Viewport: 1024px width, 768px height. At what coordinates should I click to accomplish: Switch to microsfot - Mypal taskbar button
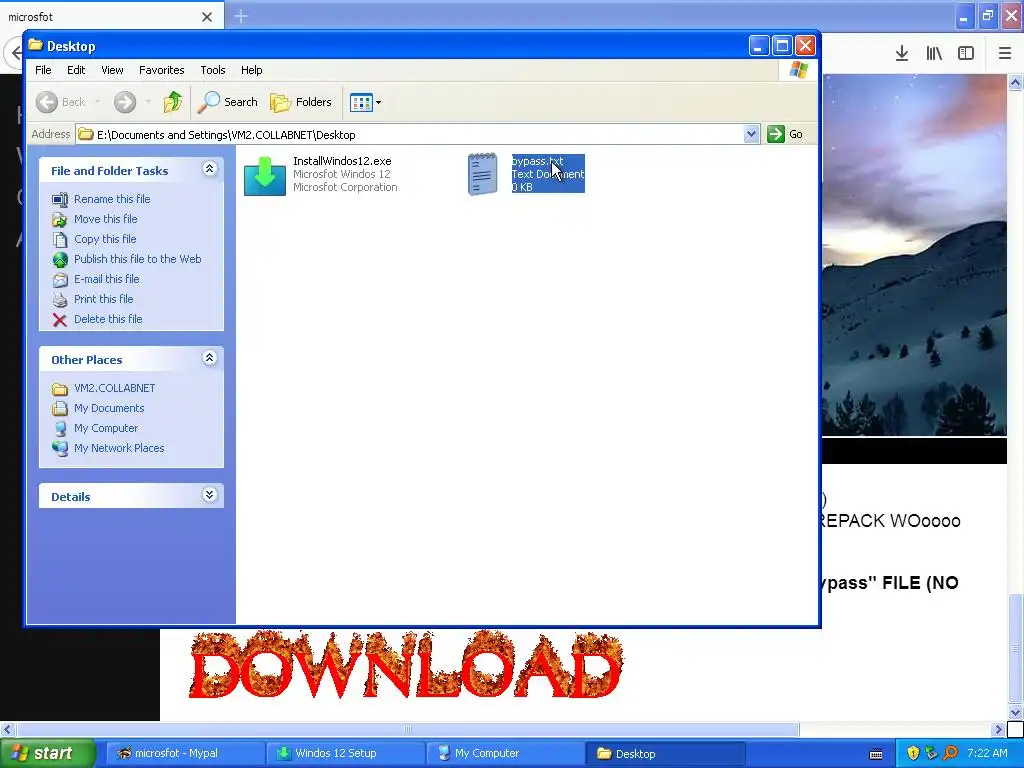(x=185, y=753)
